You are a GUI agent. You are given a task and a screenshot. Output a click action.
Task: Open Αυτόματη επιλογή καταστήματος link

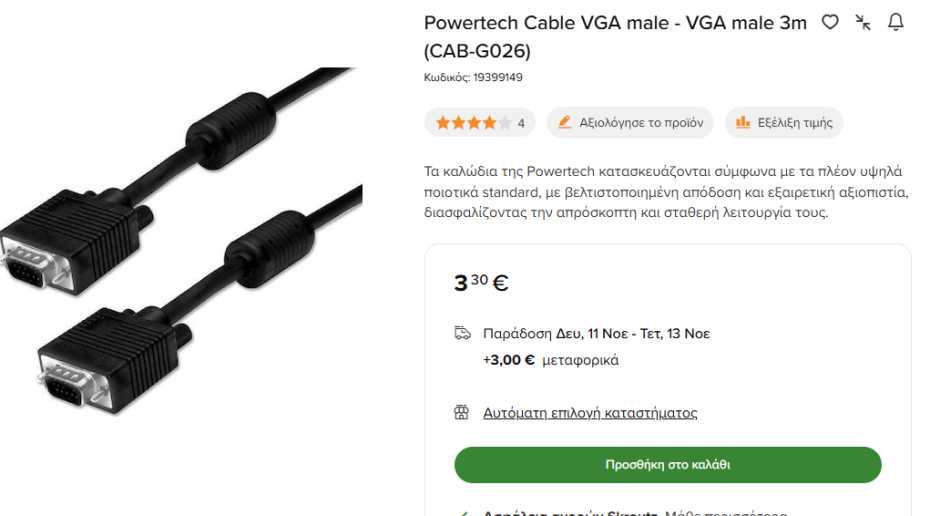pos(590,413)
